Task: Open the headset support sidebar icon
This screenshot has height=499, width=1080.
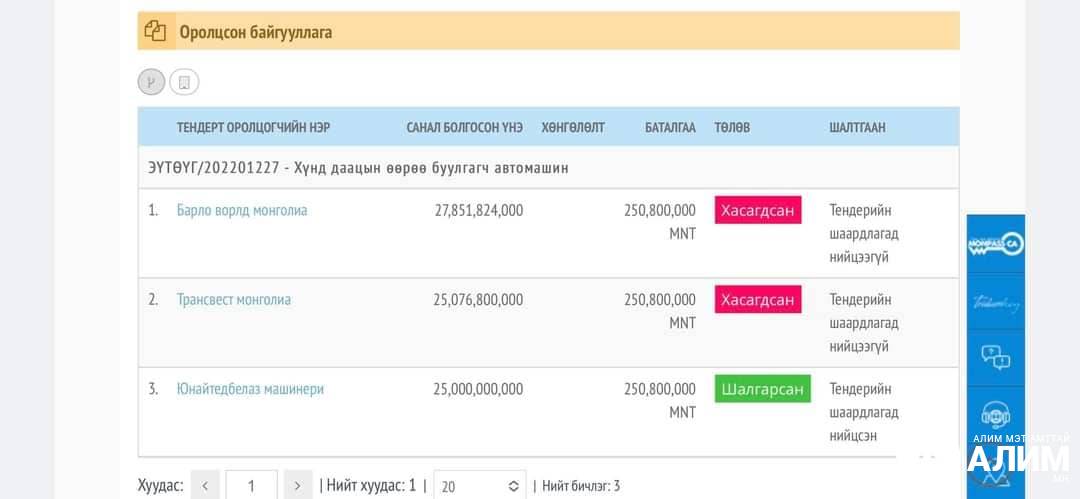Action: (x=996, y=416)
